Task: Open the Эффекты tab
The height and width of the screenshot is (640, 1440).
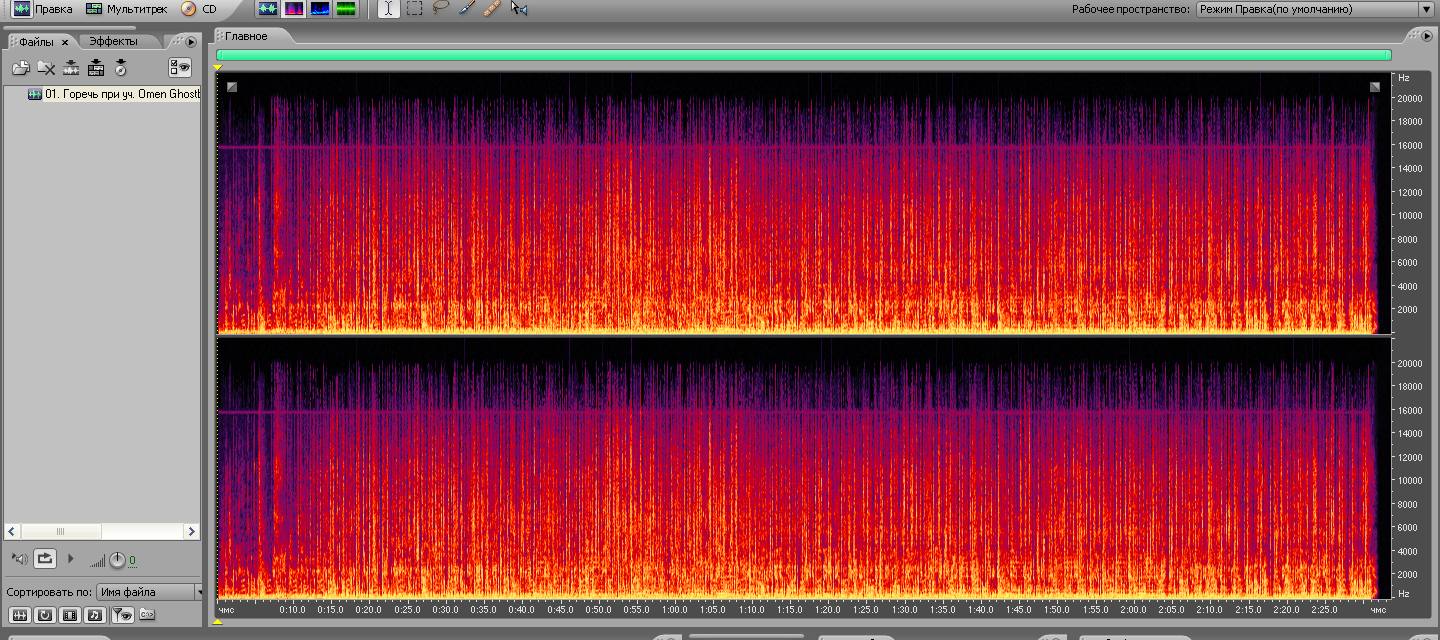Action: click(113, 41)
